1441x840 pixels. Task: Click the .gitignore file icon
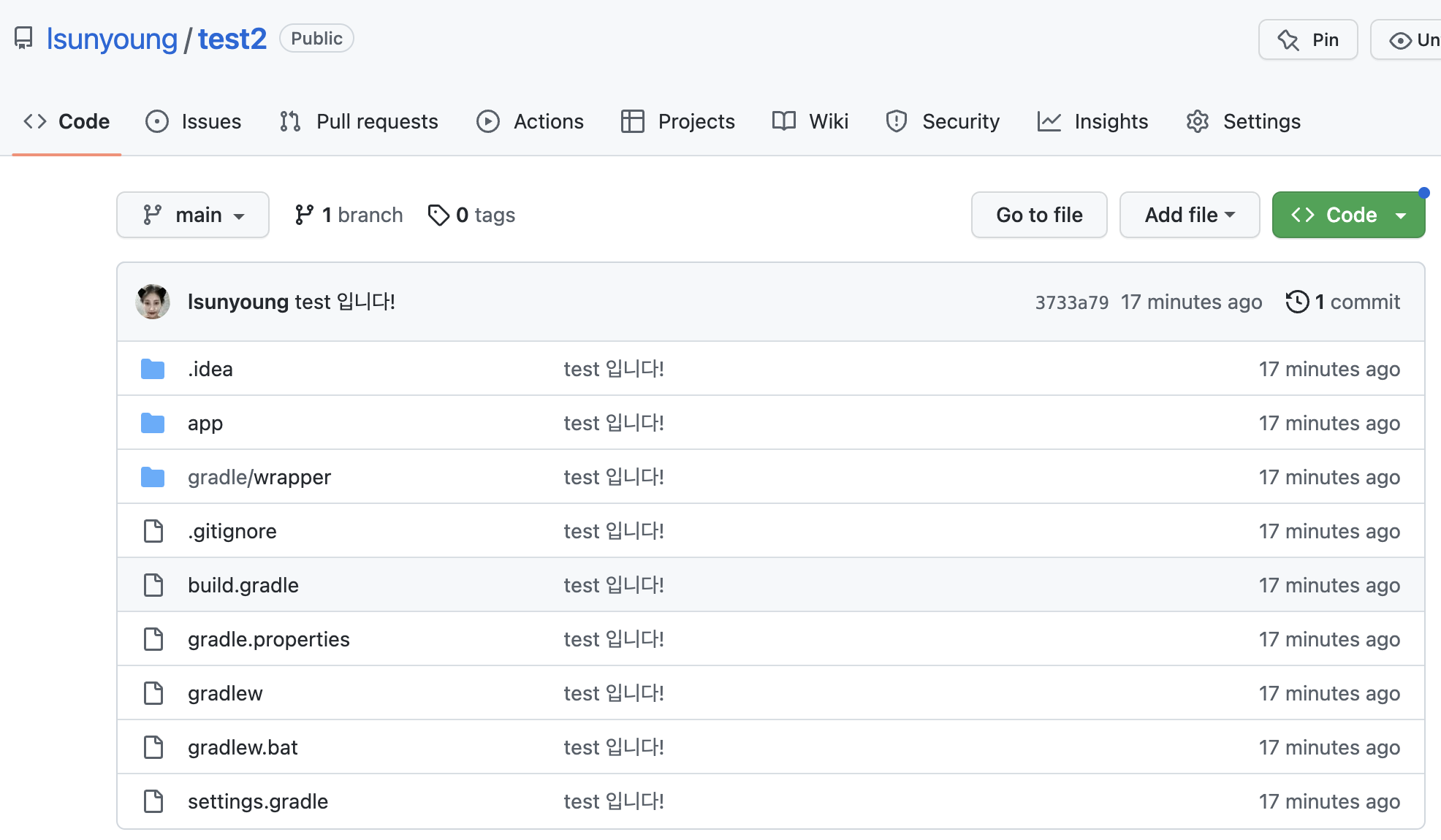pos(153,531)
